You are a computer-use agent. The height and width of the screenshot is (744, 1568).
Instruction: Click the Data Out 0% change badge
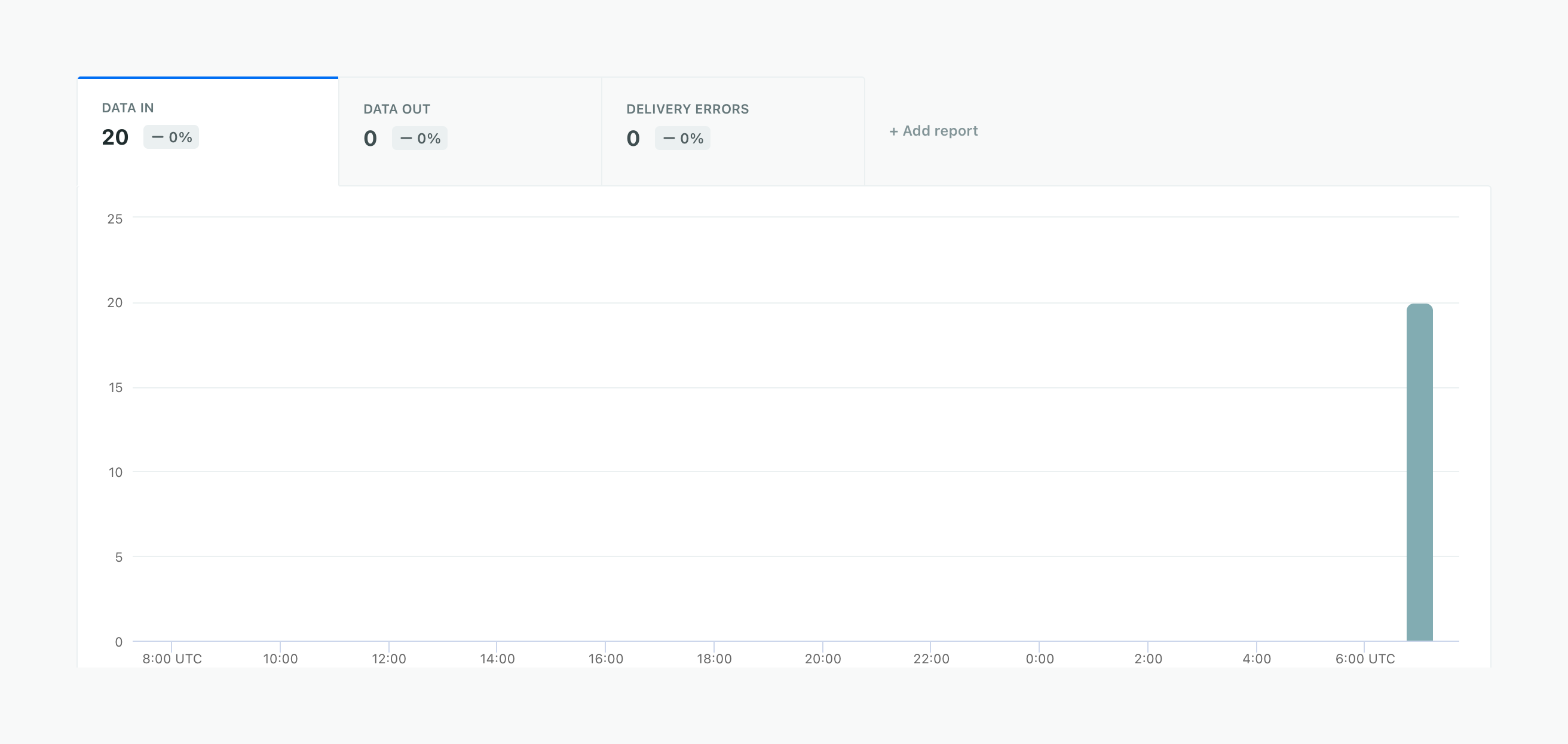pos(419,138)
